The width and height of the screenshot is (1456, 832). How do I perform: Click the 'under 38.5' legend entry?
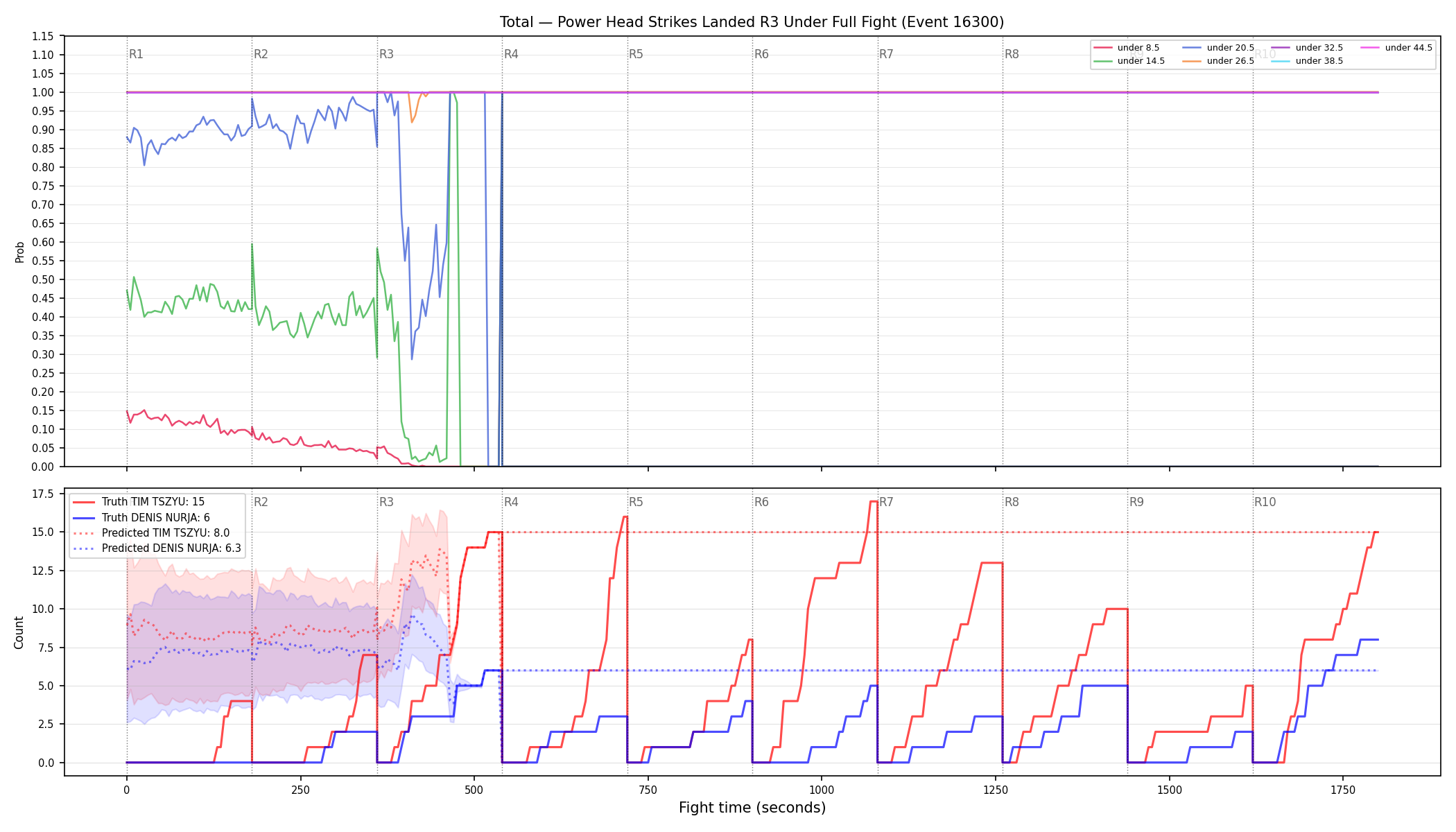[x=1307, y=61]
